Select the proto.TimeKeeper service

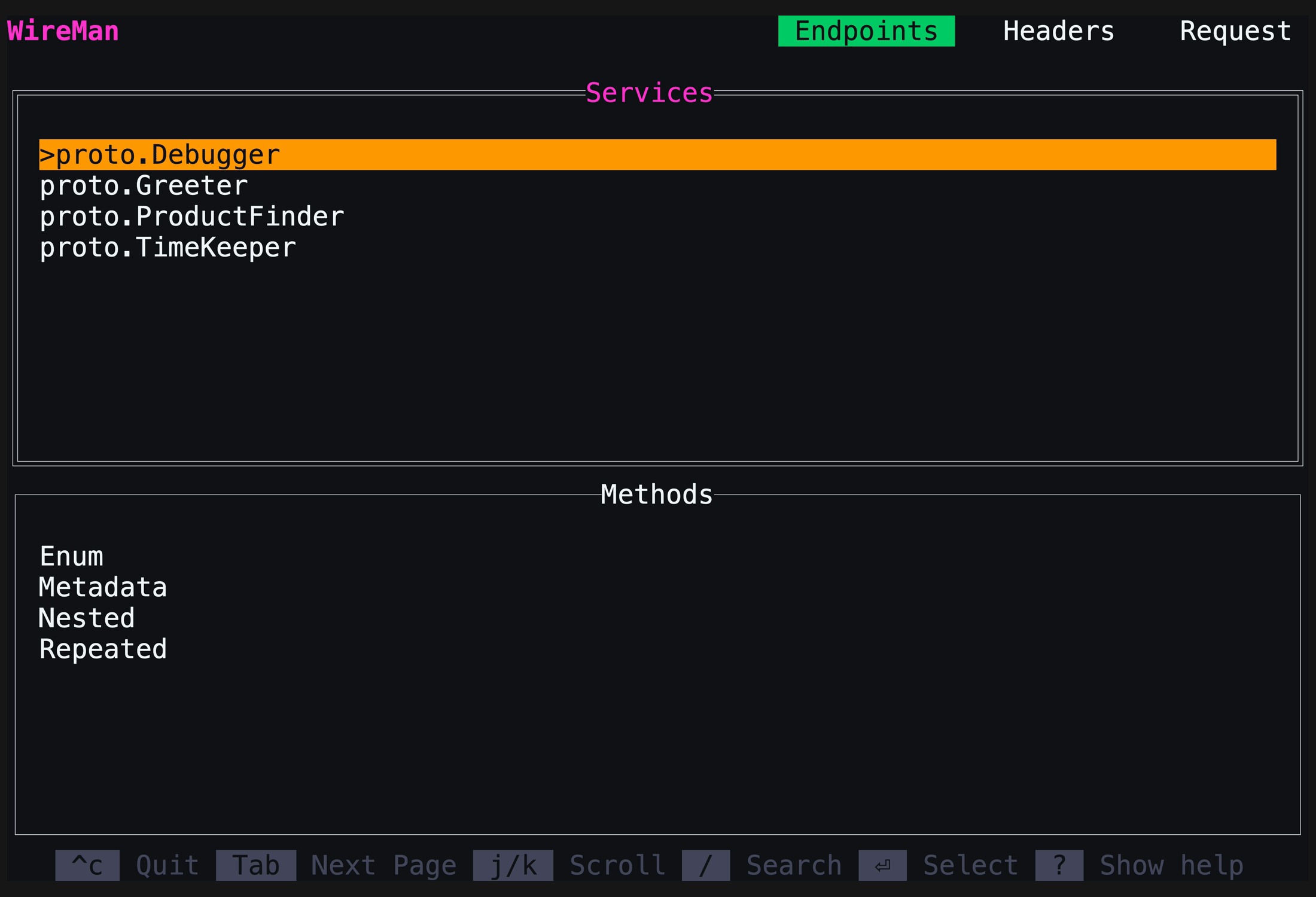click(167, 246)
